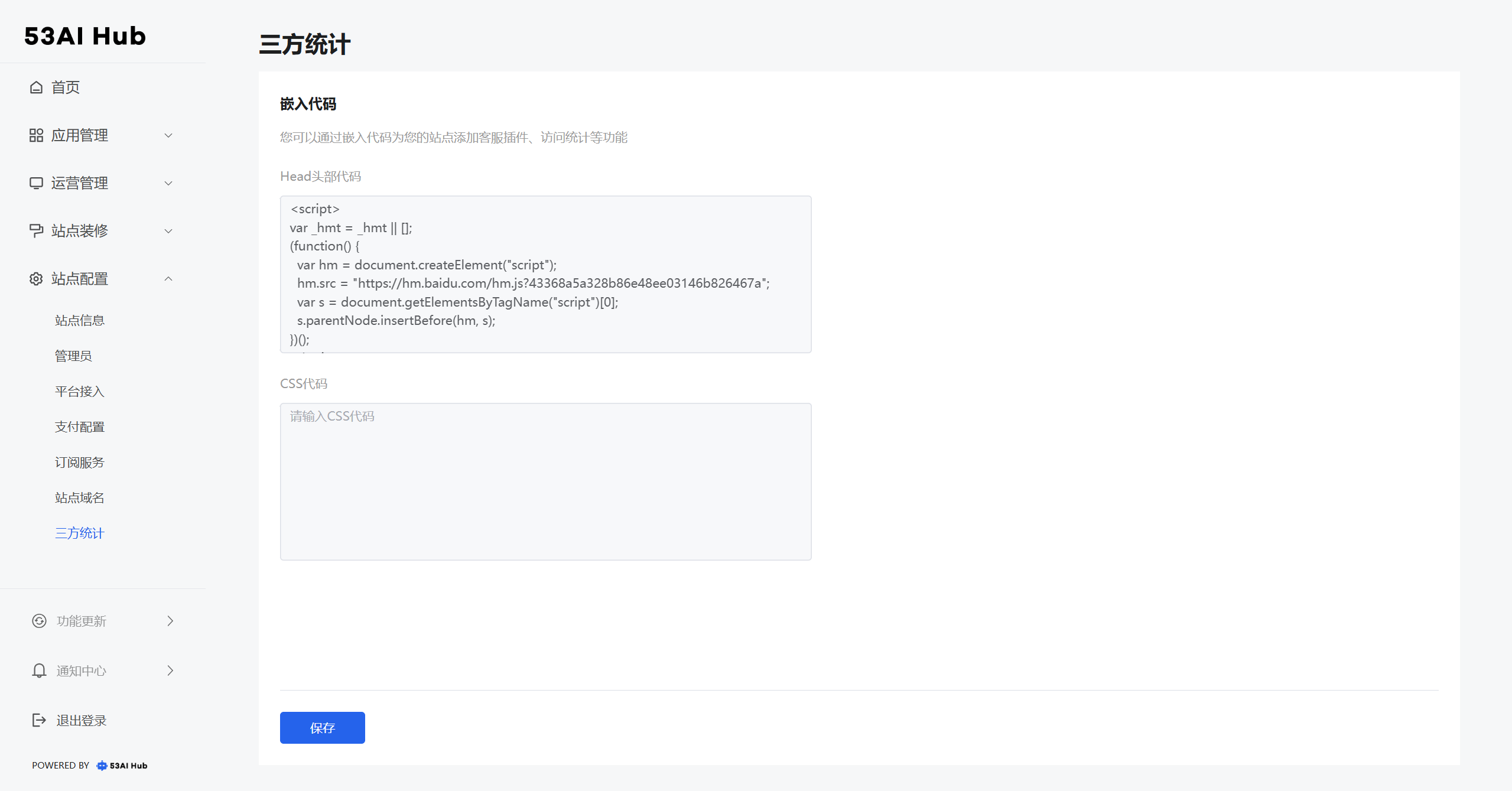Click the getElementsByTagName code line
Viewport: 1512px width, 791px height.
(x=457, y=302)
